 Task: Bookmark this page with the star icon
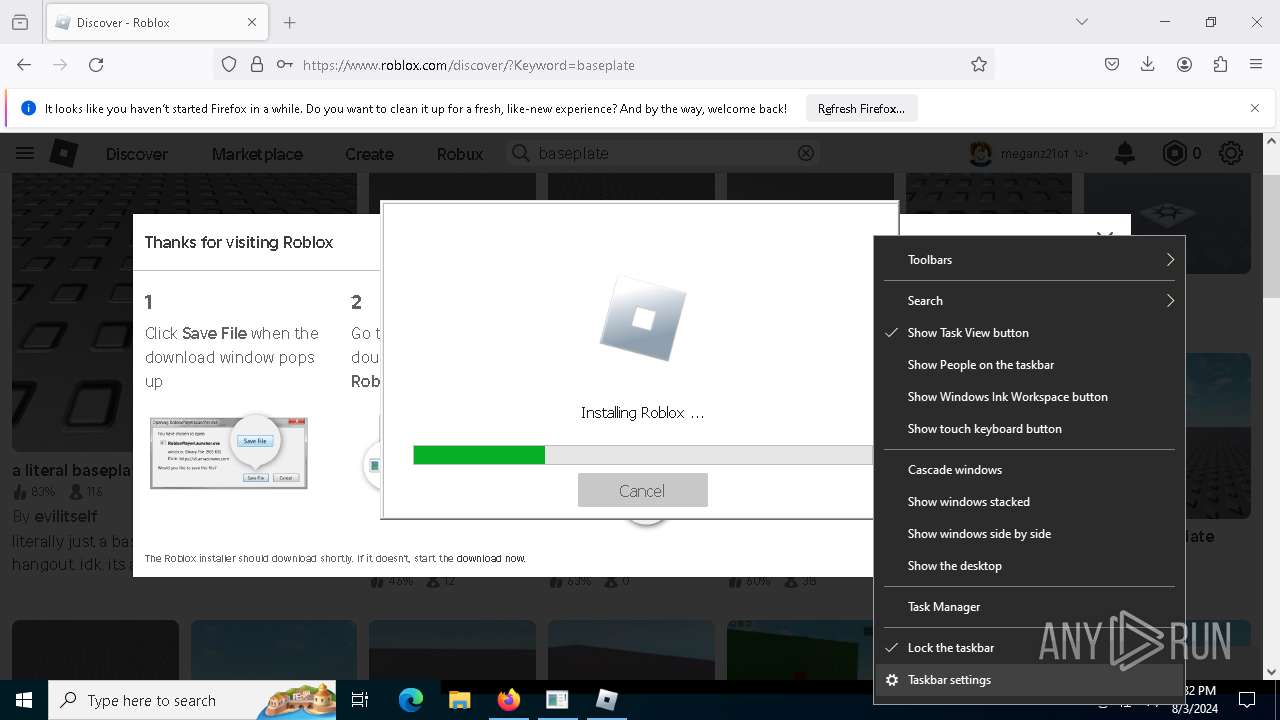coord(979,64)
